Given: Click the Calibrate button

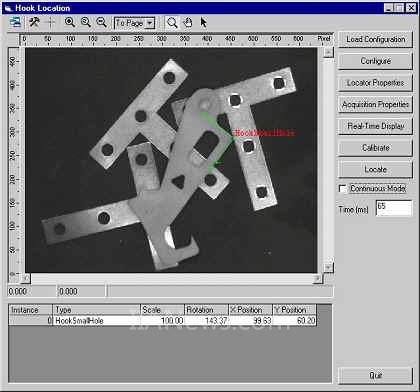Looking at the screenshot, I should point(375,148).
